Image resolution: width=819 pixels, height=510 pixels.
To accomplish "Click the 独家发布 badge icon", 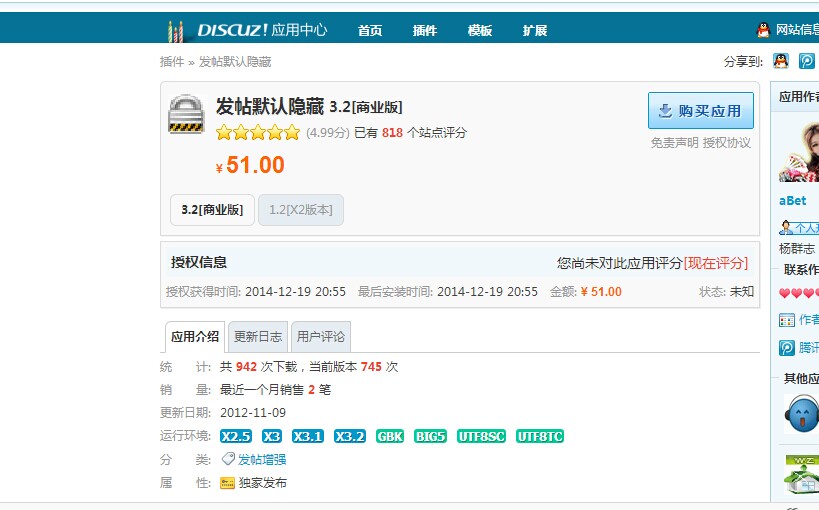I will pyautogui.click(x=227, y=483).
